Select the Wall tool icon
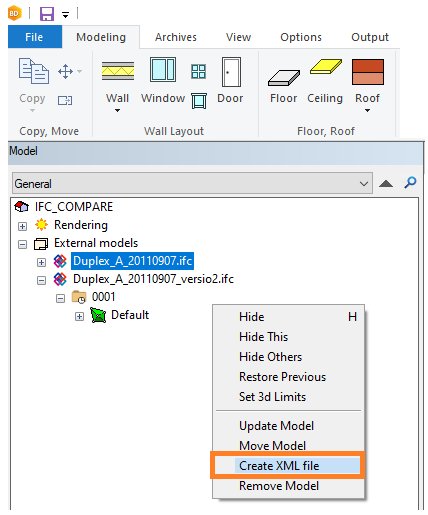This screenshot has width=428, height=515. (x=118, y=71)
